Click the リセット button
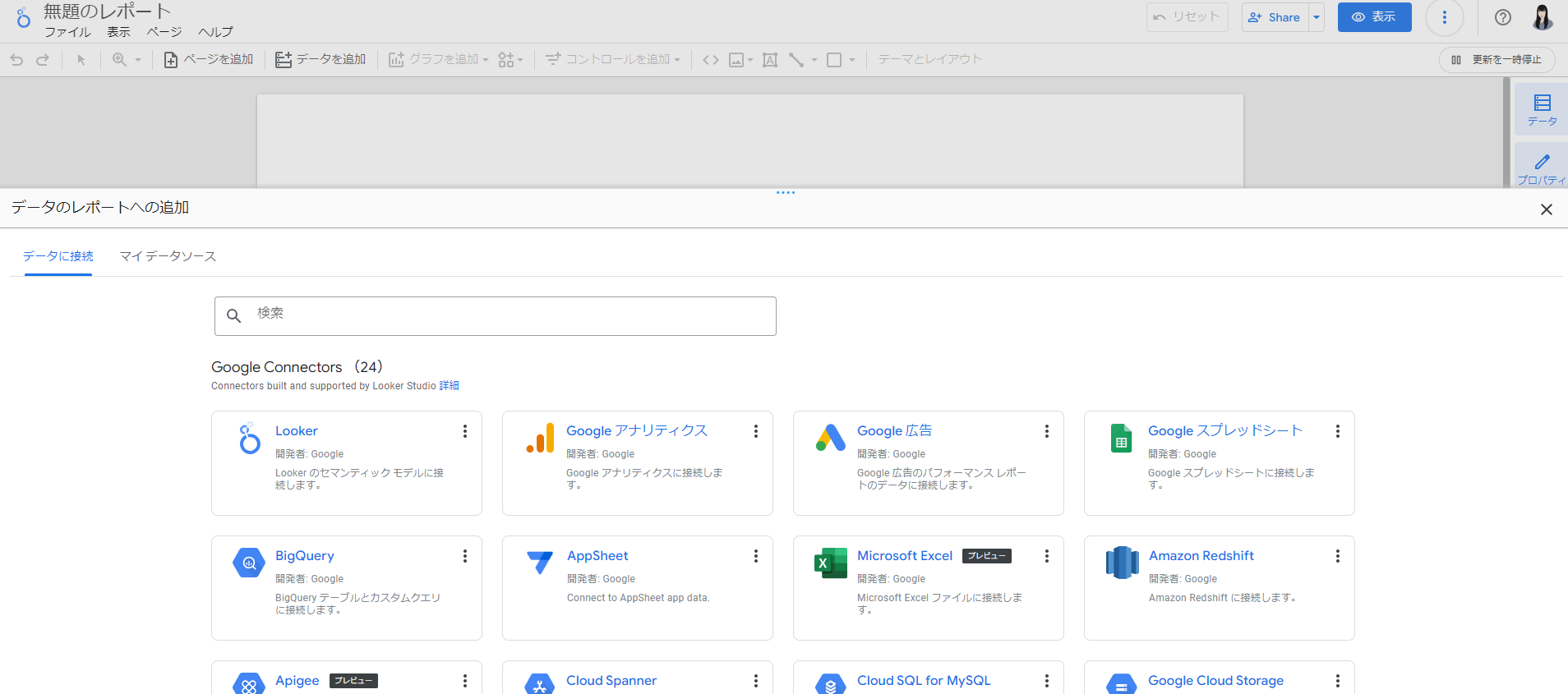 click(1188, 17)
